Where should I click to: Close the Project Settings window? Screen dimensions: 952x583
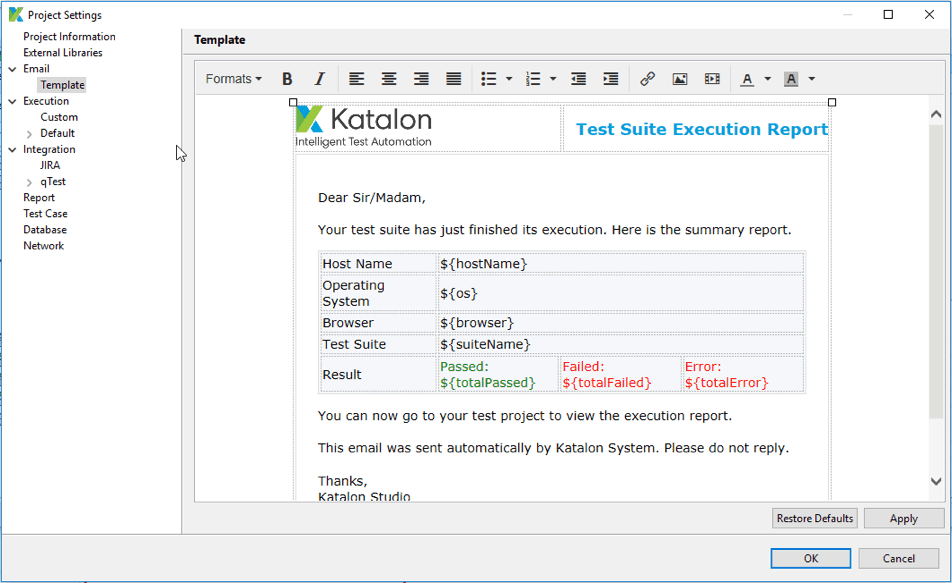click(x=929, y=15)
